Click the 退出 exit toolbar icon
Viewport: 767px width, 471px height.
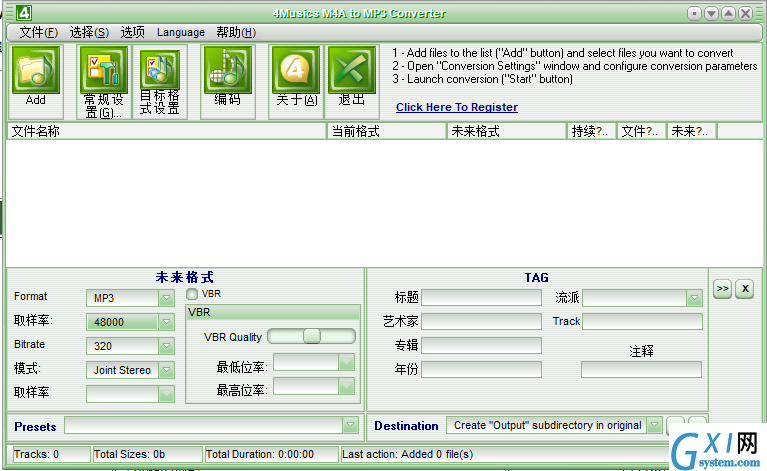click(x=352, y=70)
